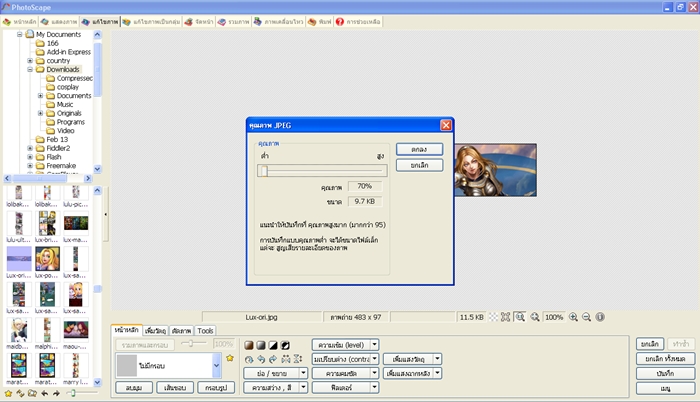
Task: Switch to the แสดงภาพ viewer tab
Action: [x=59, y=21]
